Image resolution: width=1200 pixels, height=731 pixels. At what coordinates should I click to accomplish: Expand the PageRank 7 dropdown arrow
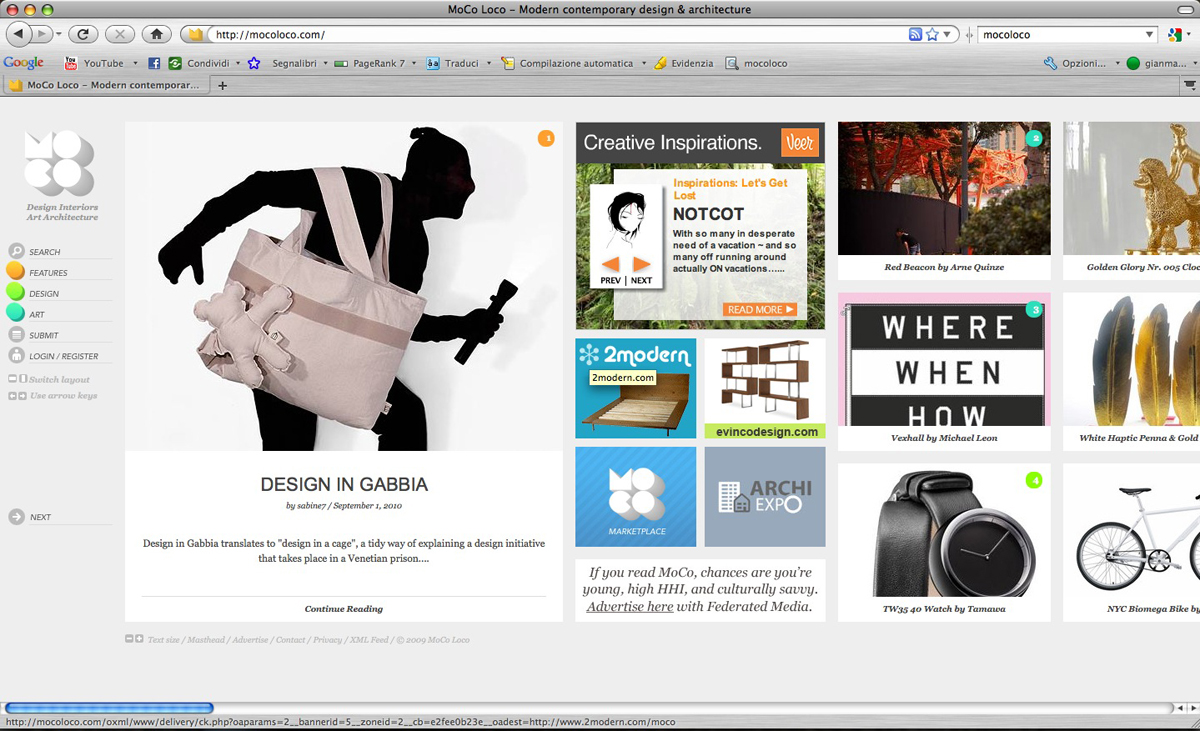click(x=413, y=63)
